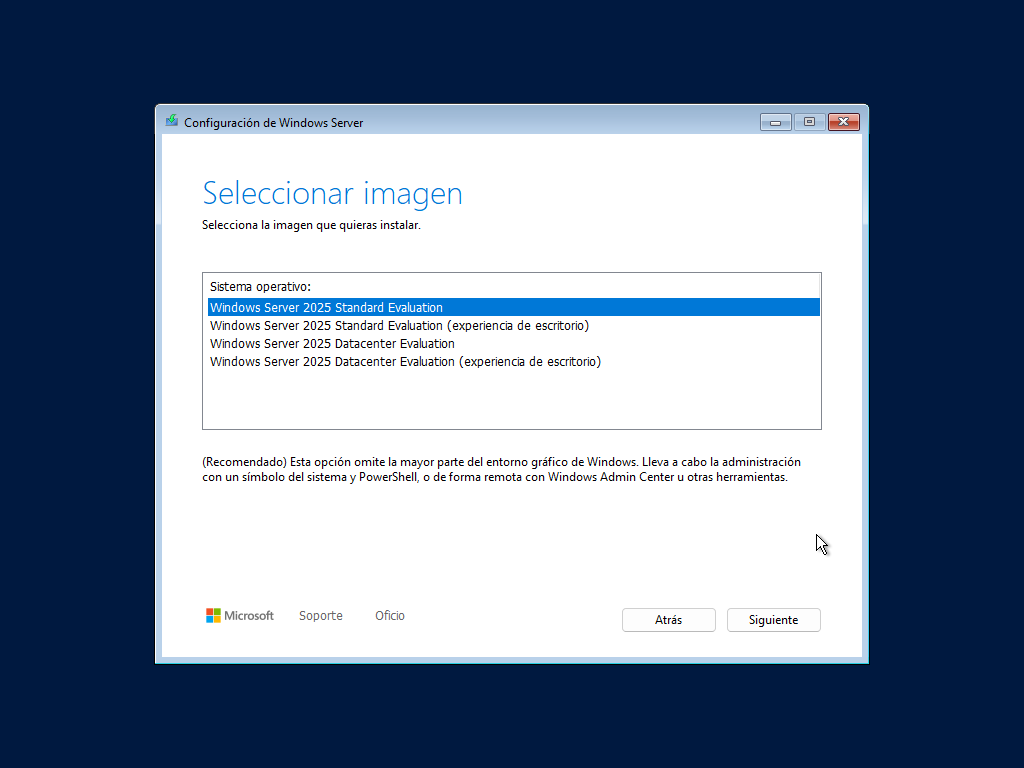Screen dimensions: 1024x768
Task: Select Windows Server 2025 Standard Evaluation
Action: tap(513, 307)
